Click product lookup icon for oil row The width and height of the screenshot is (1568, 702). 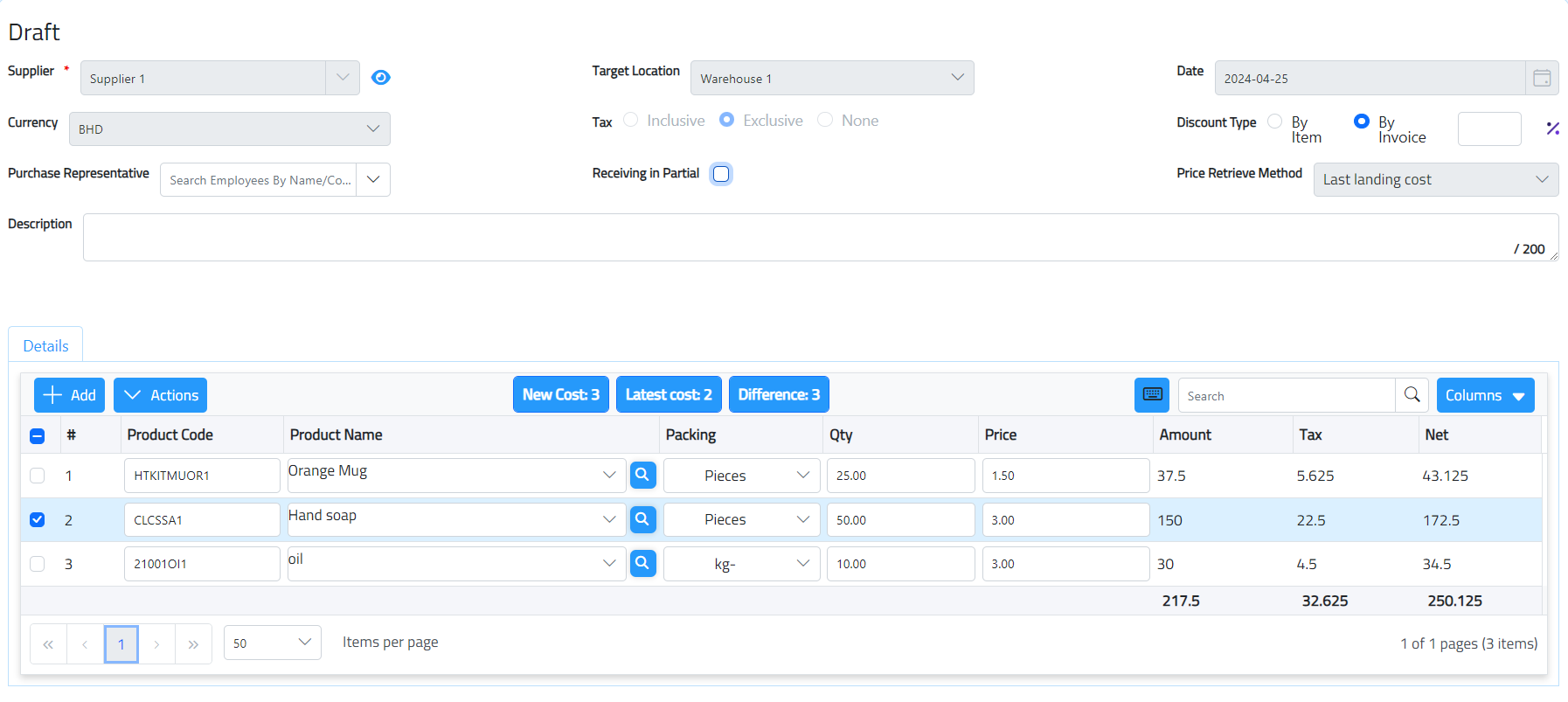642,564
